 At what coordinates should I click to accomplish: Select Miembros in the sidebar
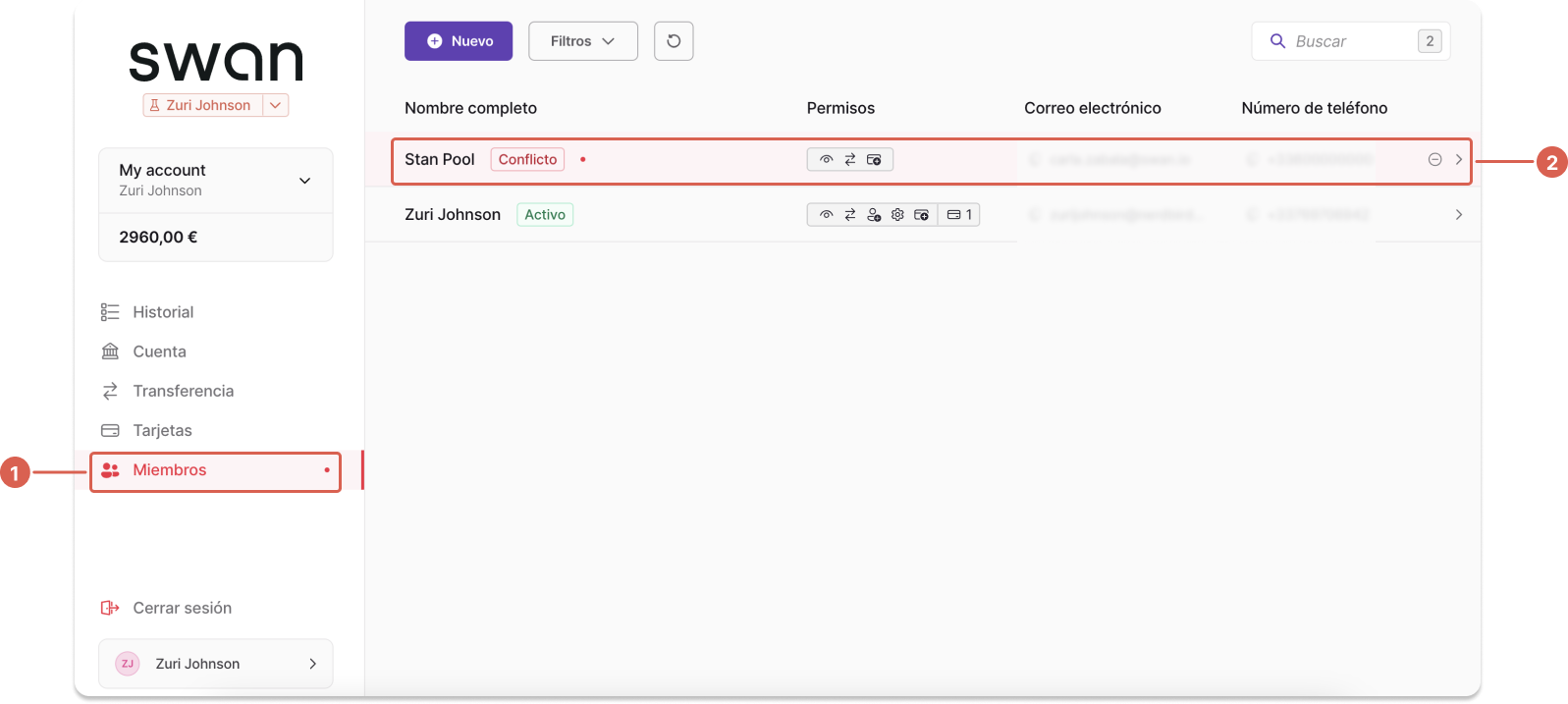pos(216,470)
